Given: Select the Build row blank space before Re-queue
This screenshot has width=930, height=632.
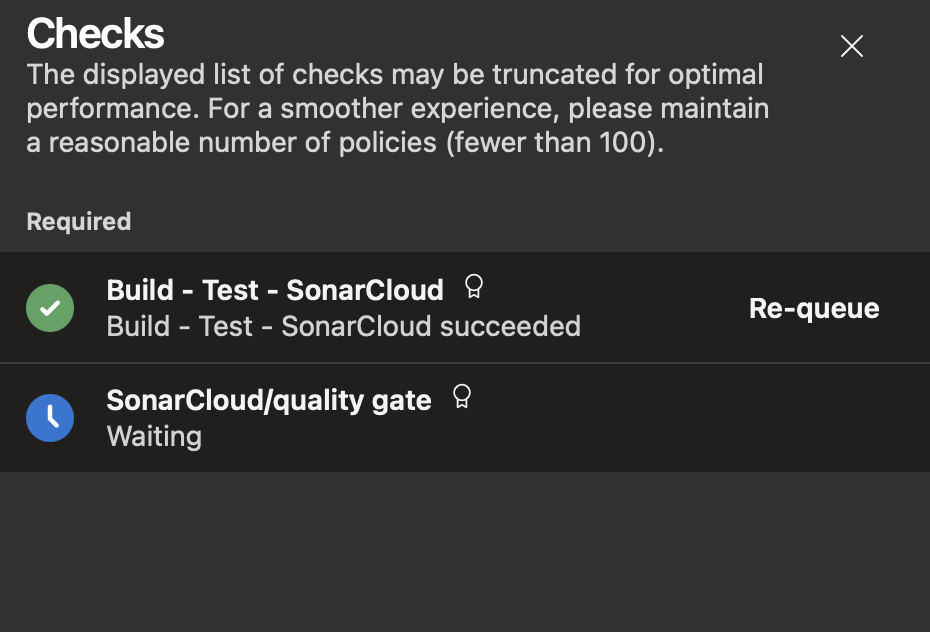Looking at the screenshot, I should (664, 308).
